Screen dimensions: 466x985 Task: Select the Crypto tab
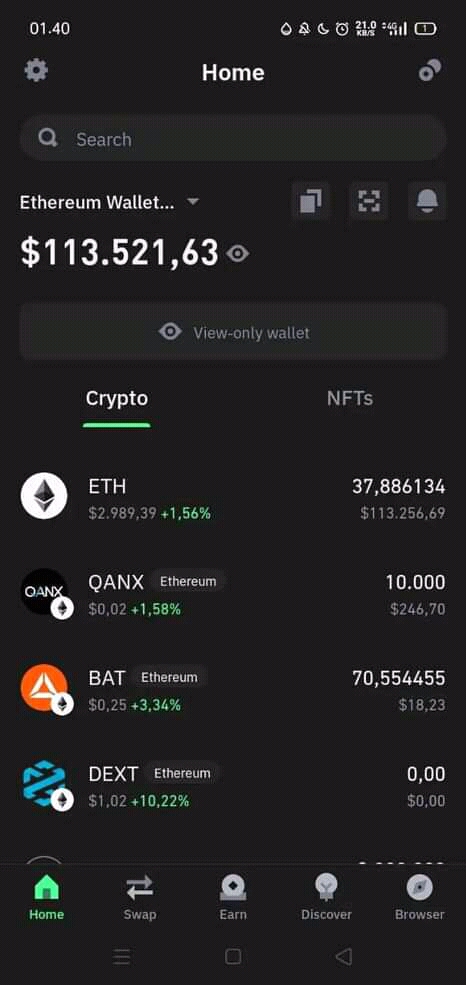(117, 398)
